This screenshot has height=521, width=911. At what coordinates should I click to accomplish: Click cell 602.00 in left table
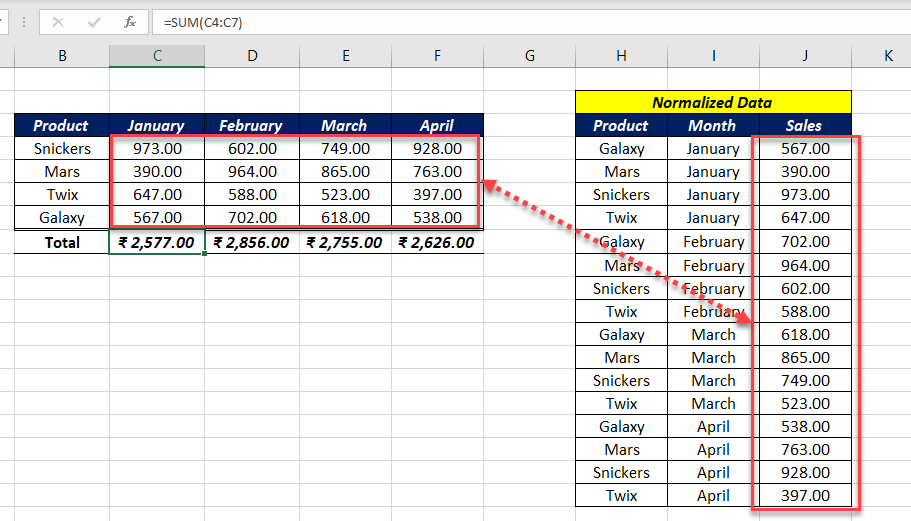coord(252,149)
